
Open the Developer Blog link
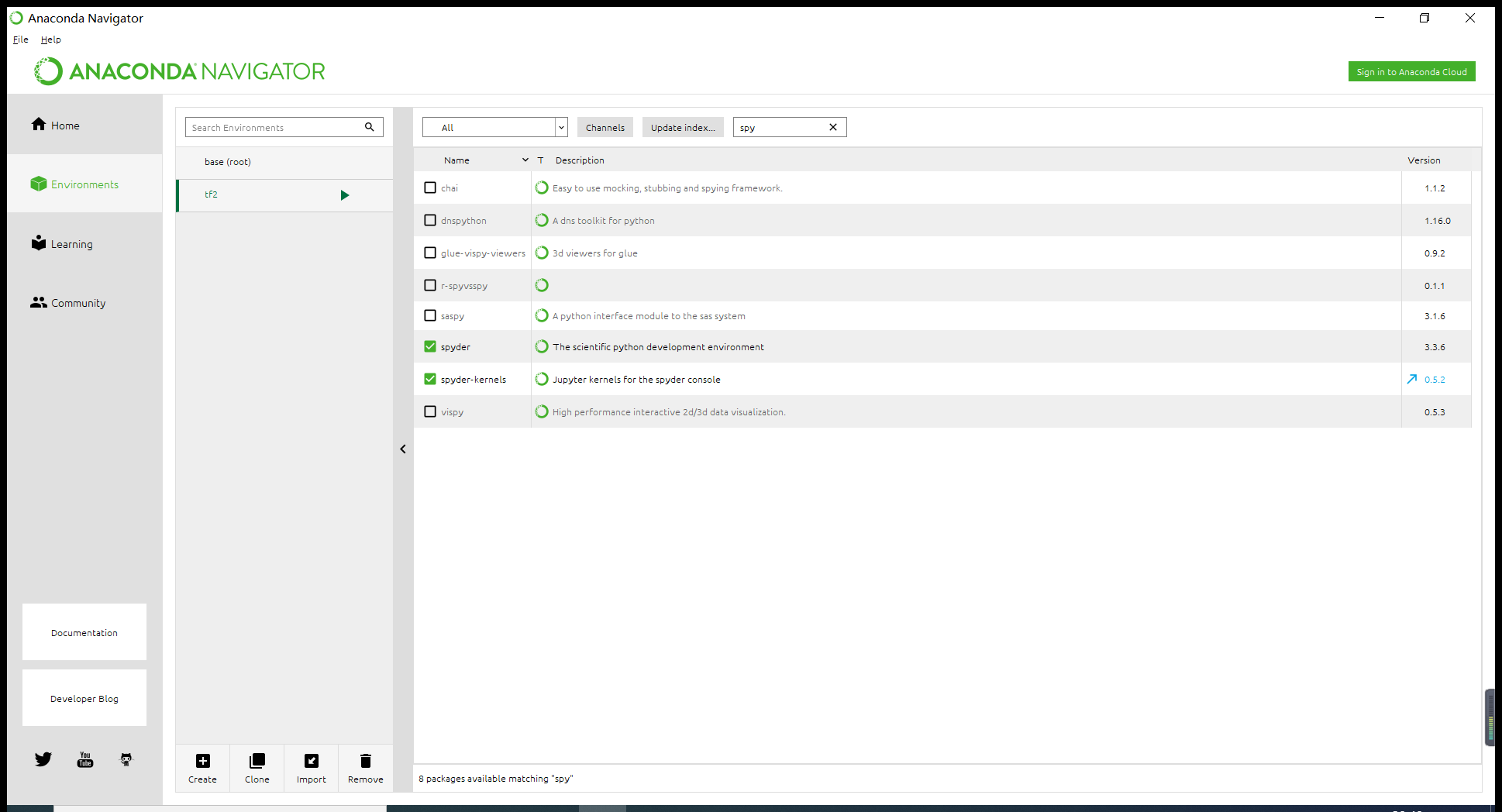tap(84, 698)
